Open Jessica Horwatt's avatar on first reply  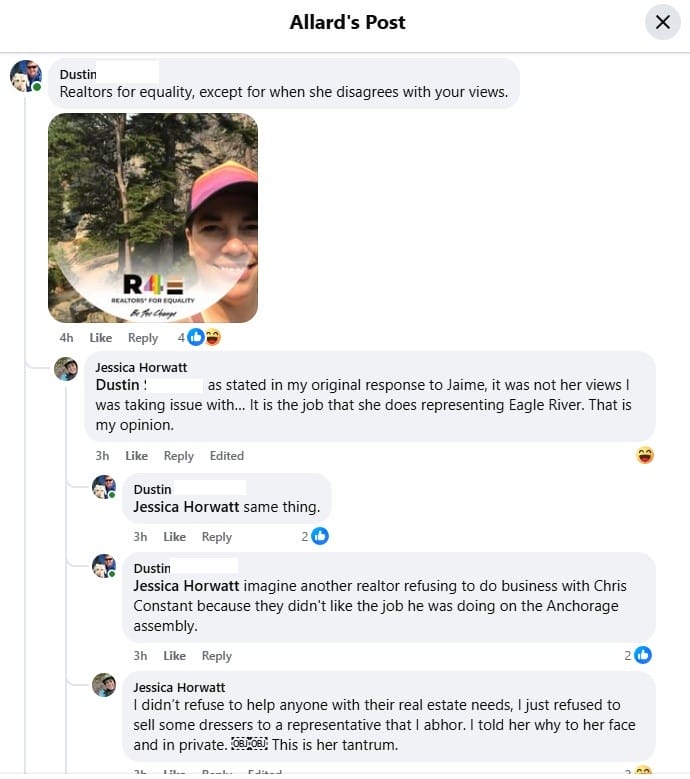pyautogui.click(x=66, y=369)
